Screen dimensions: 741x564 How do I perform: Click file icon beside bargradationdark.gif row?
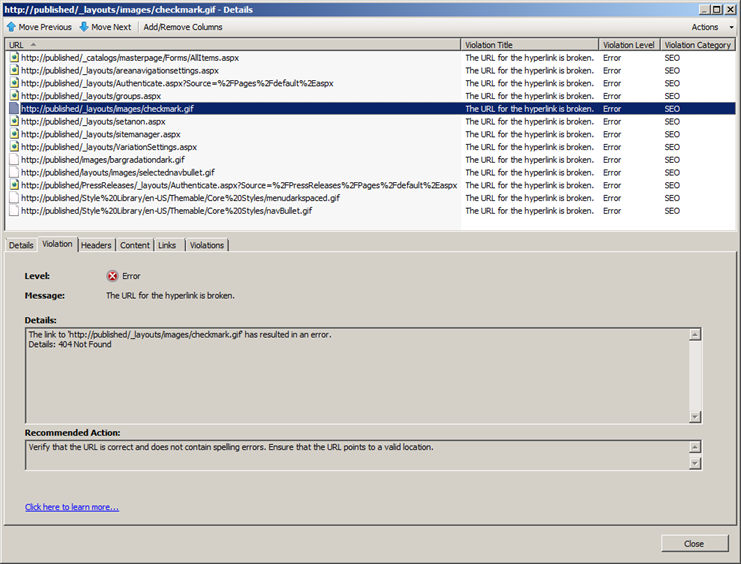pyautogui.click(x=14, y=160)
